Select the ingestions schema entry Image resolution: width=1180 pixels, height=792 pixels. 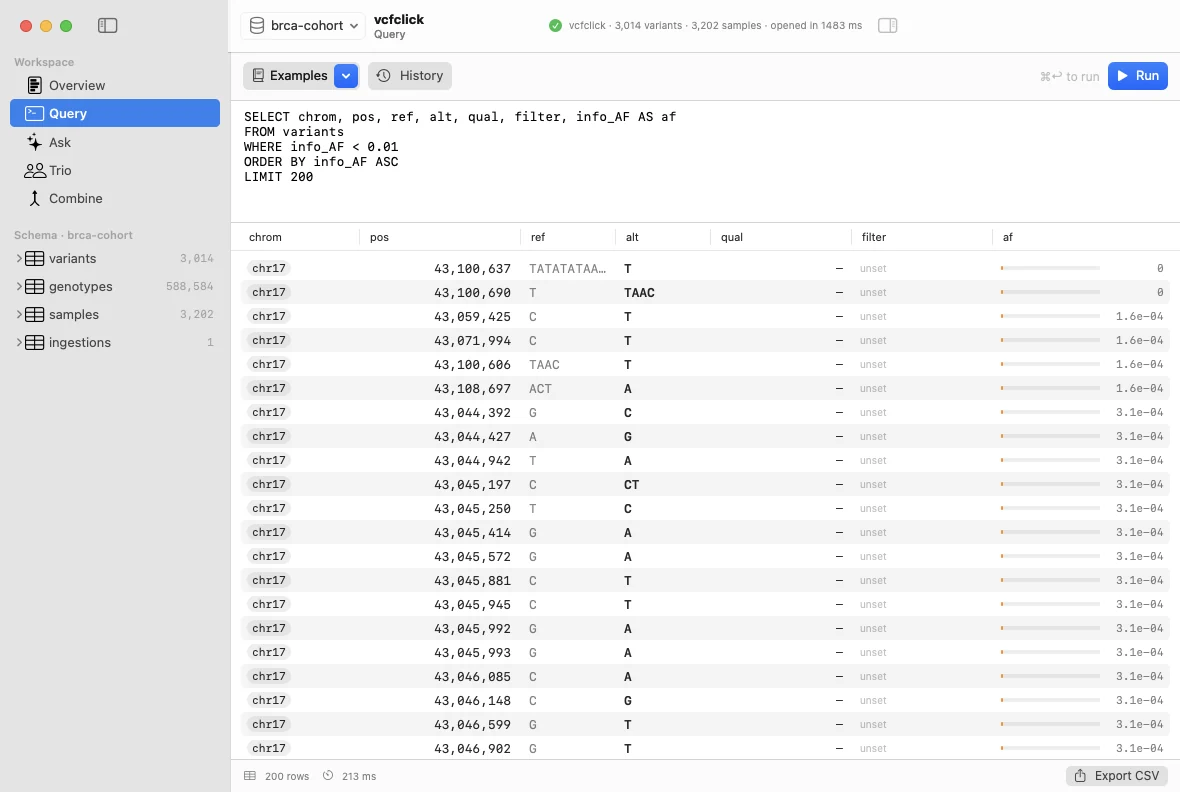pos(115,342)
